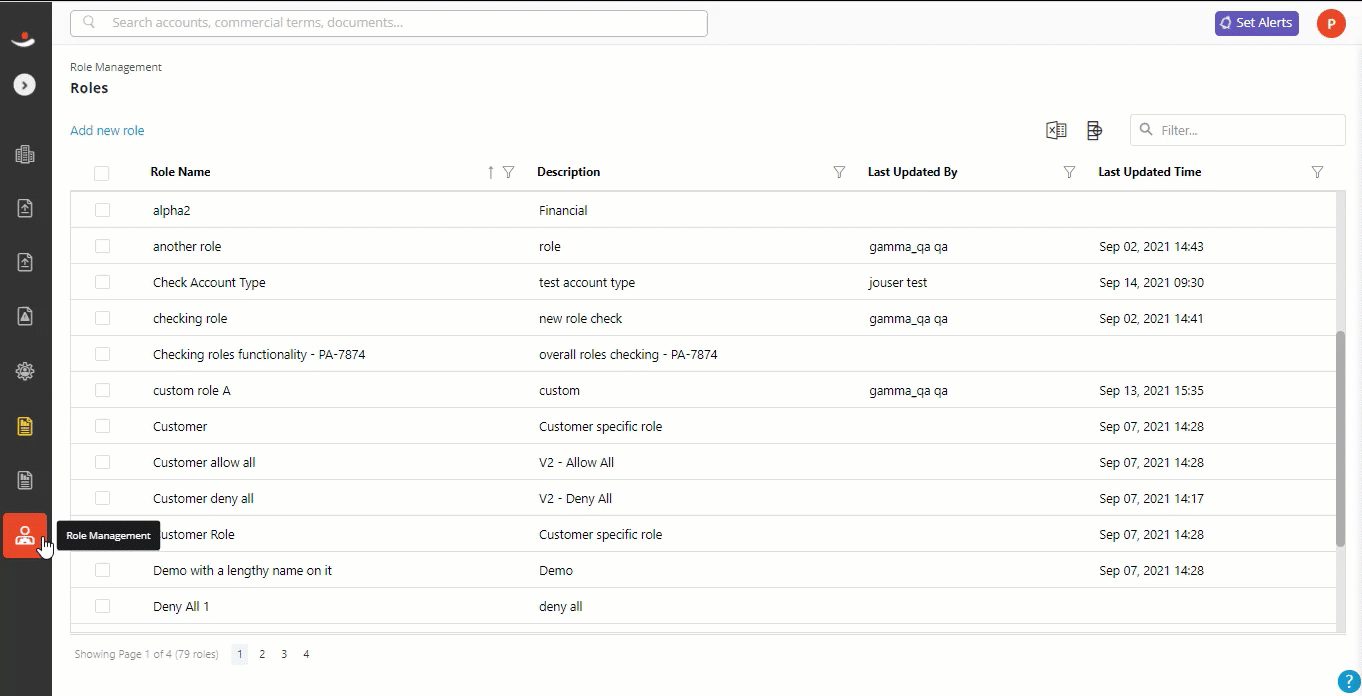Viewport: 1362px width, 696px height.
Task: Click the 'Financial' description cell
Action: 563,210
